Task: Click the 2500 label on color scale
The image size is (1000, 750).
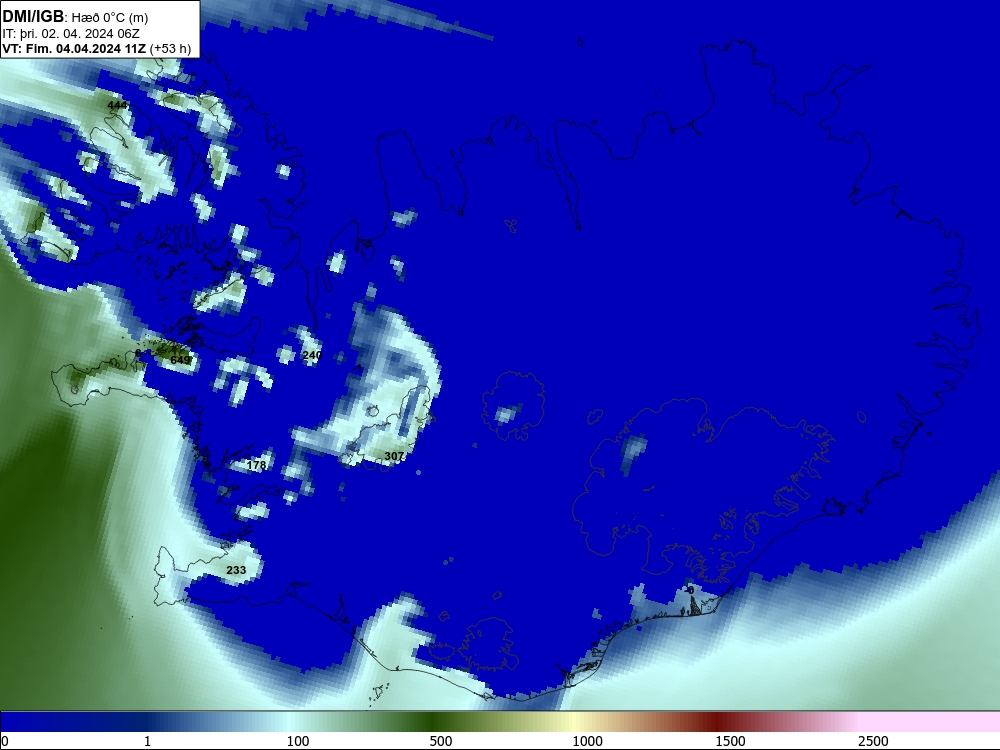Action: tap(874, 741)
